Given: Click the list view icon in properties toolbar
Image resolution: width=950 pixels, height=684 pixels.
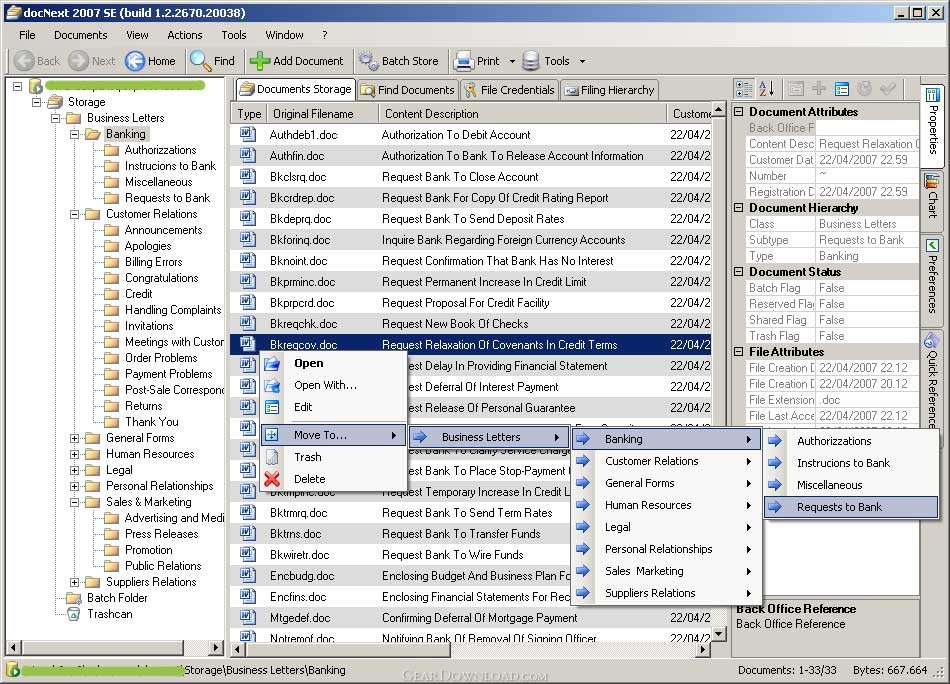Looking at the screenshot, I should 842,88.
